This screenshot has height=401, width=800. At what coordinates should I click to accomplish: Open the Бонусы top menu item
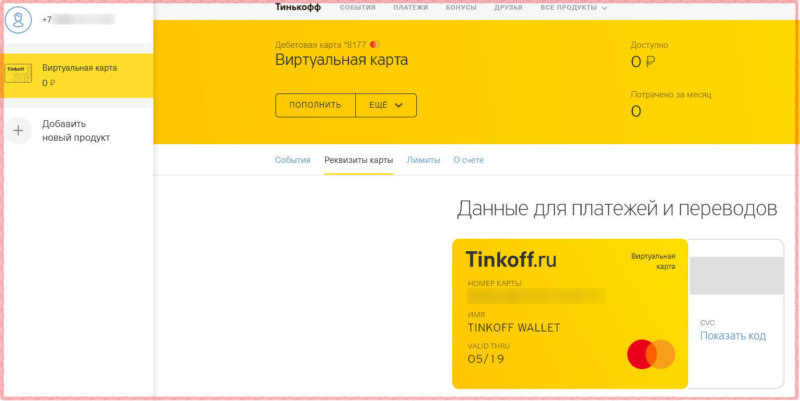click(461, 8)
